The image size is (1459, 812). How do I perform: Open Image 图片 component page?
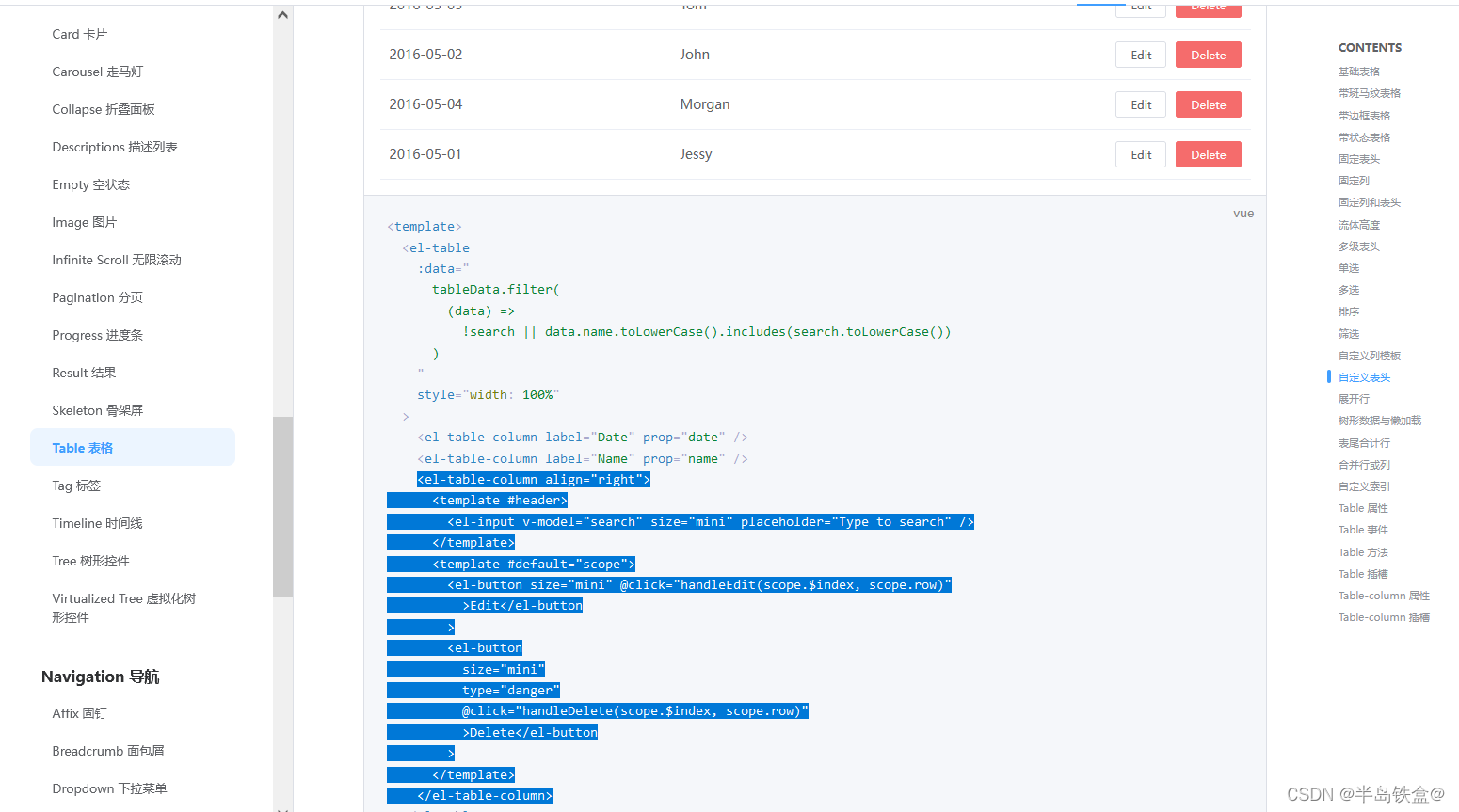point(85,222)
